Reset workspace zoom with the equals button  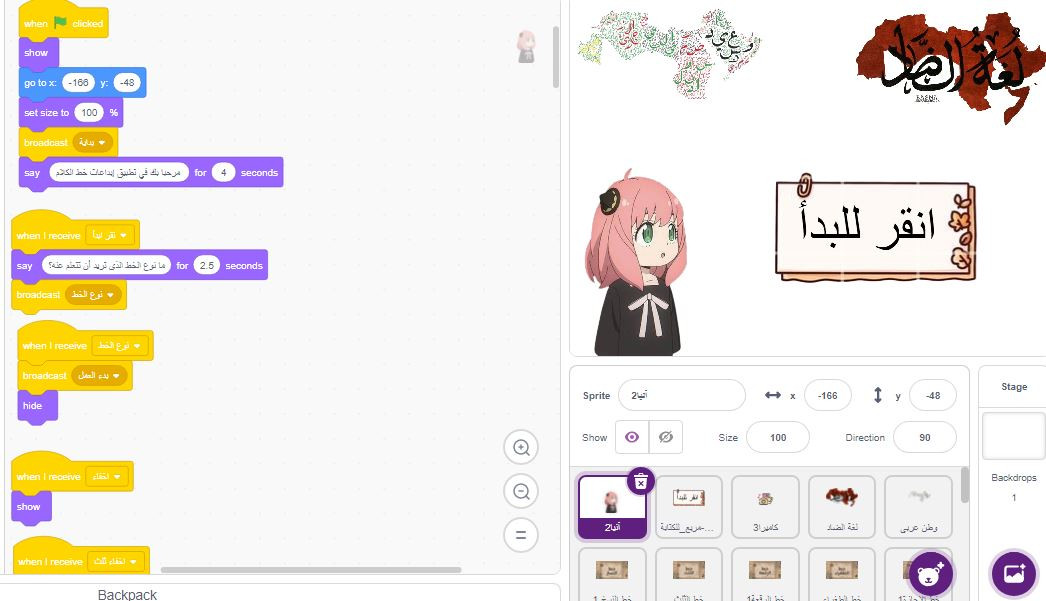click(521, 535)
